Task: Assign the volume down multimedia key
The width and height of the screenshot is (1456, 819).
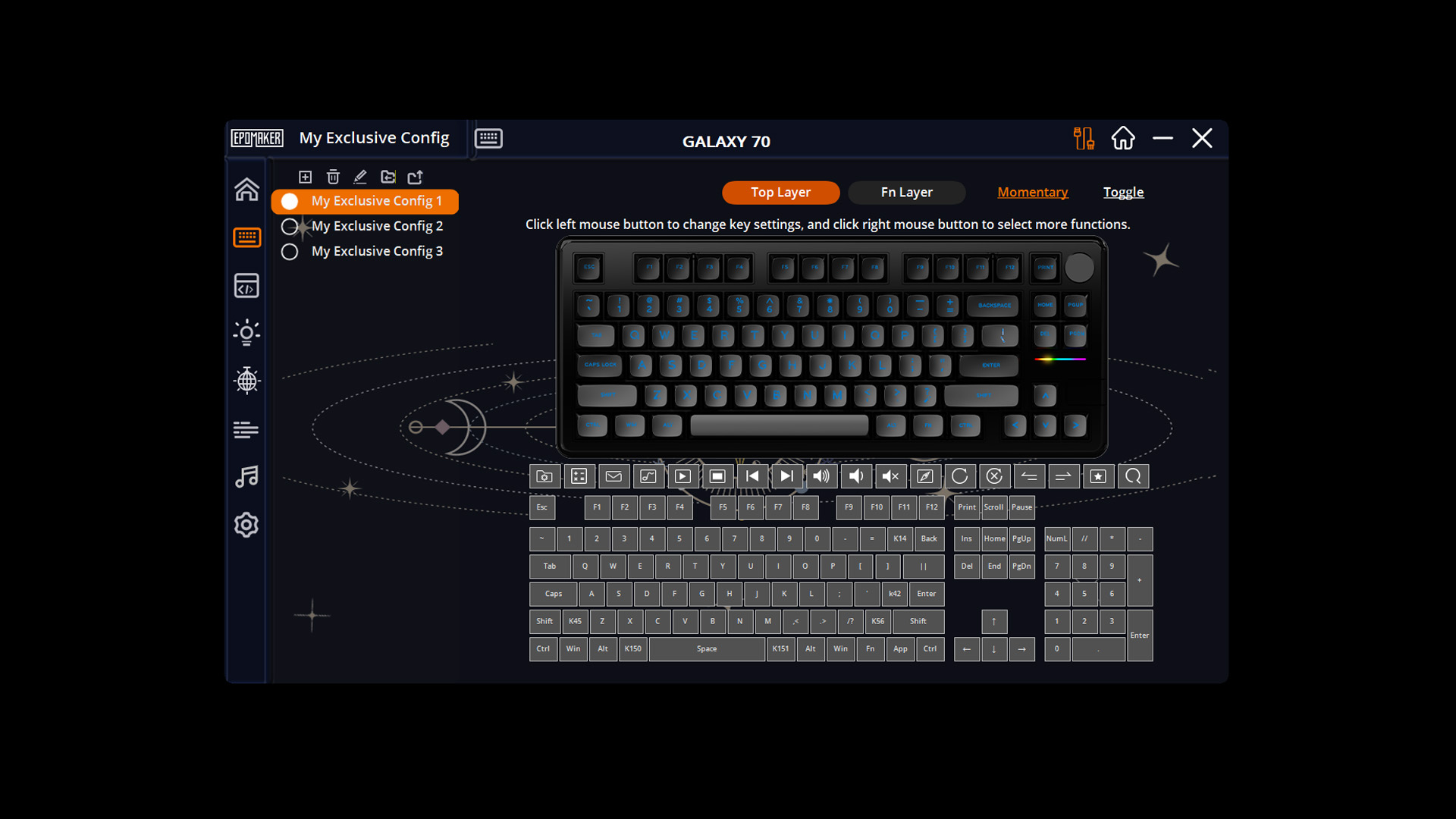Action: pyautogui.click(x=856, y=476)
